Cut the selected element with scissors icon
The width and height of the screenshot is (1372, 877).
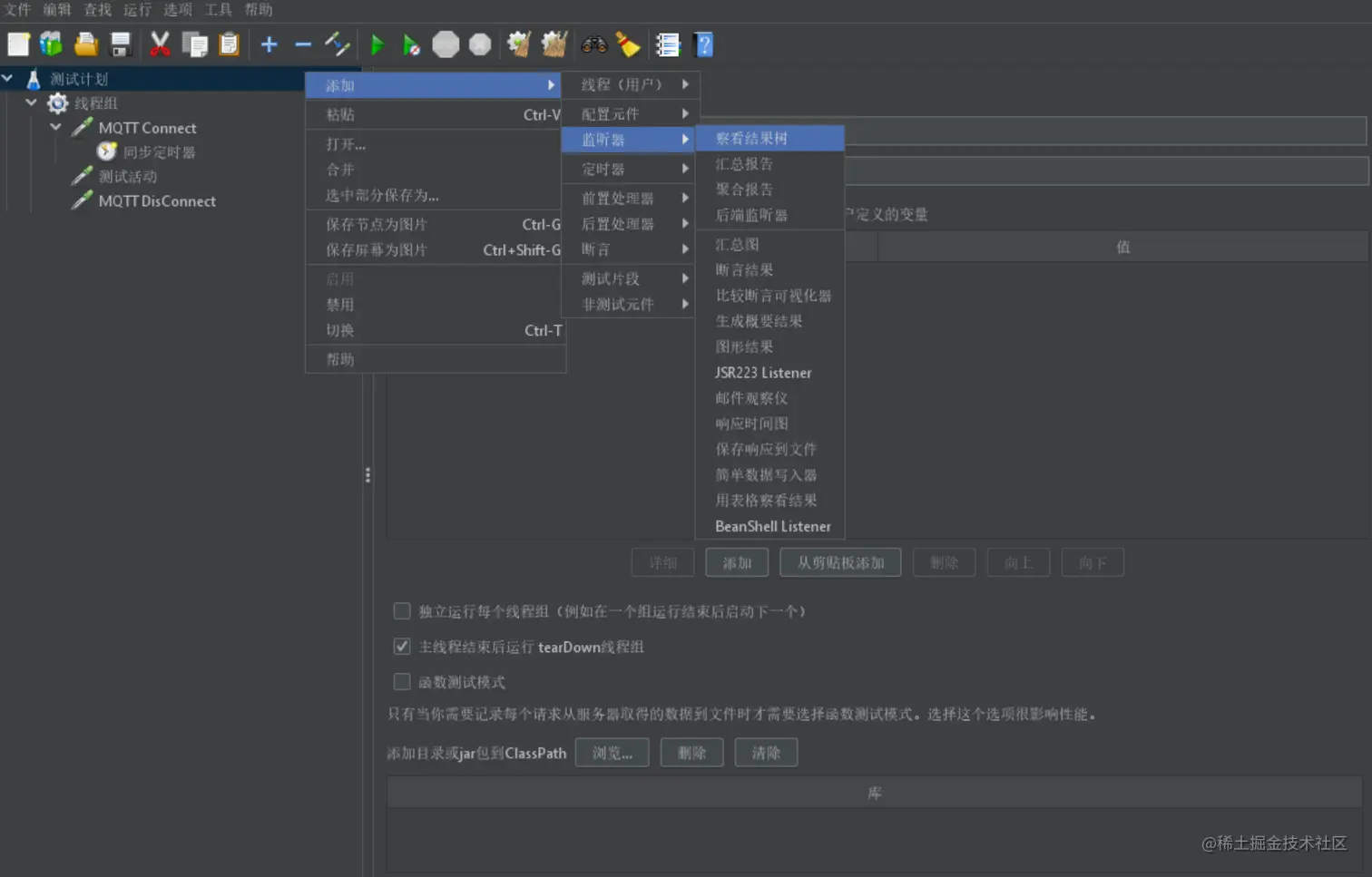point(161,43)
